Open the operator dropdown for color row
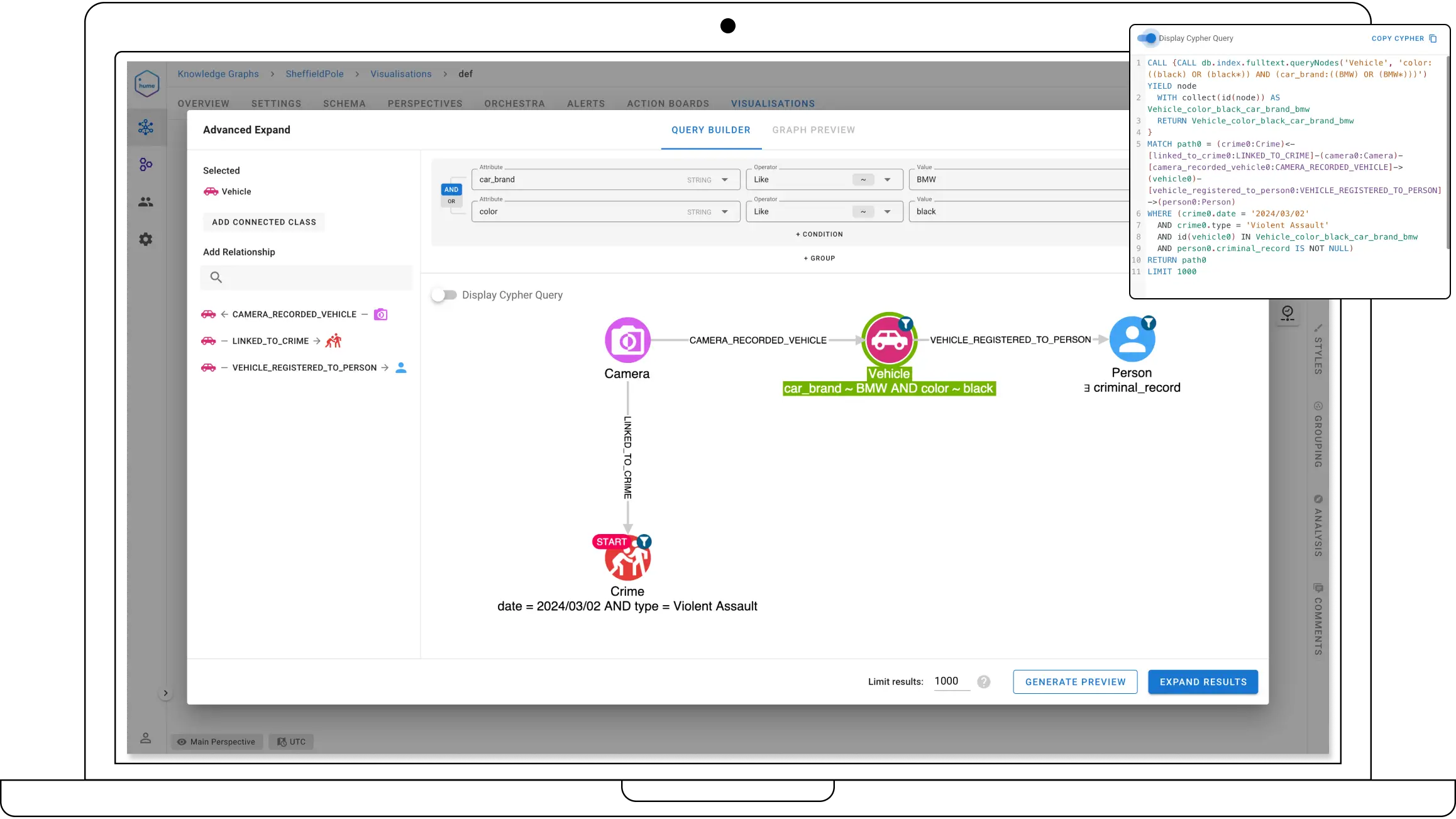The height and width of the screenshot is (819, 1456). point(887,212)
